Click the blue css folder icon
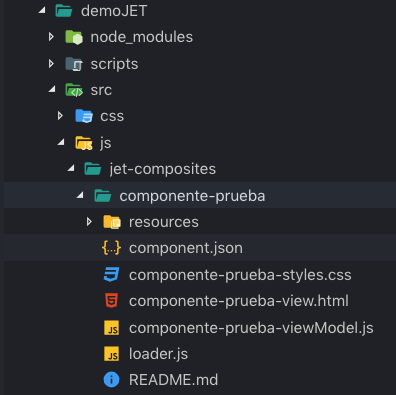Image resolution: width=396 pixels, height=395 pixels. pyautogui.click(x=84, y=116)
